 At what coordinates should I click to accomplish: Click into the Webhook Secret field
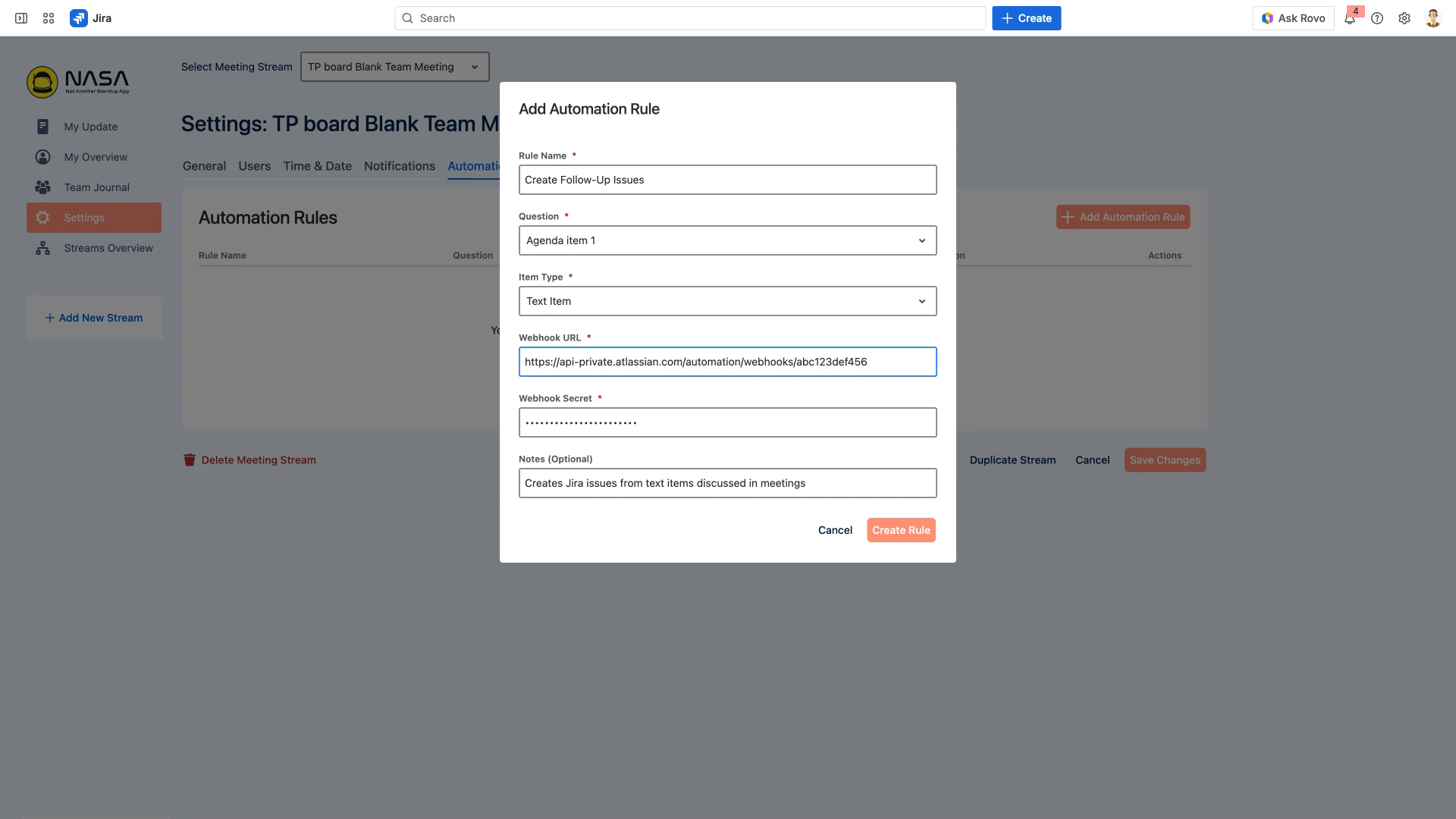tap(727, 422)
